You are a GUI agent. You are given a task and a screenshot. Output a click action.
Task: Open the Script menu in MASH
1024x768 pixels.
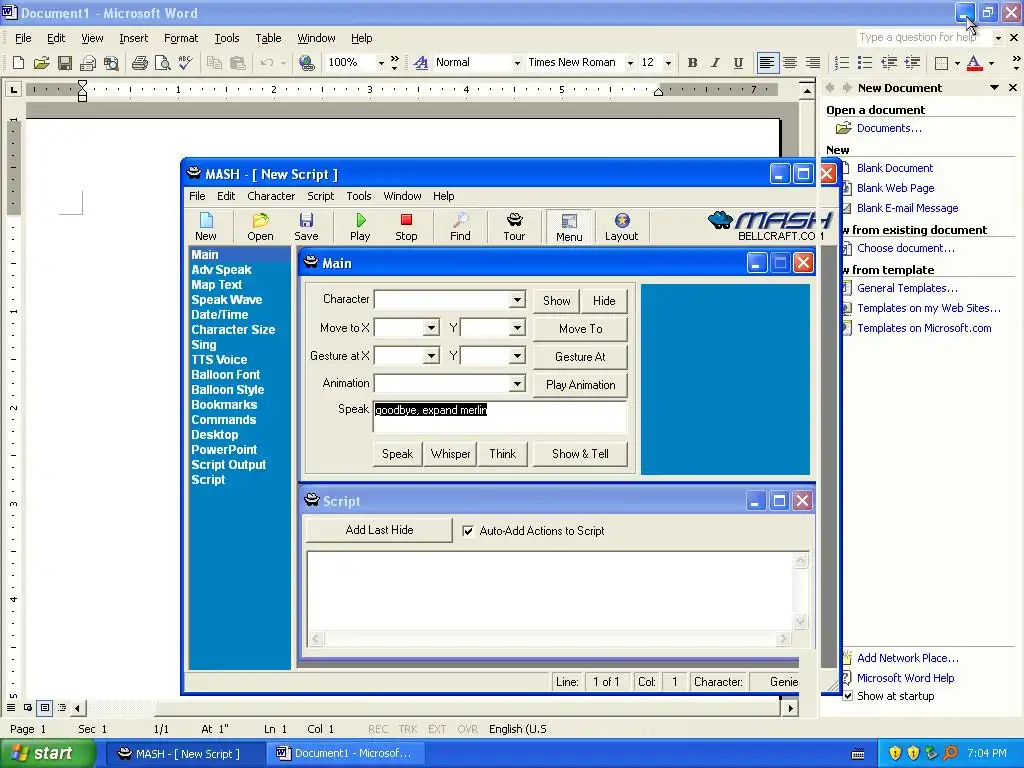pyautogui.click(x=320, y=196)
